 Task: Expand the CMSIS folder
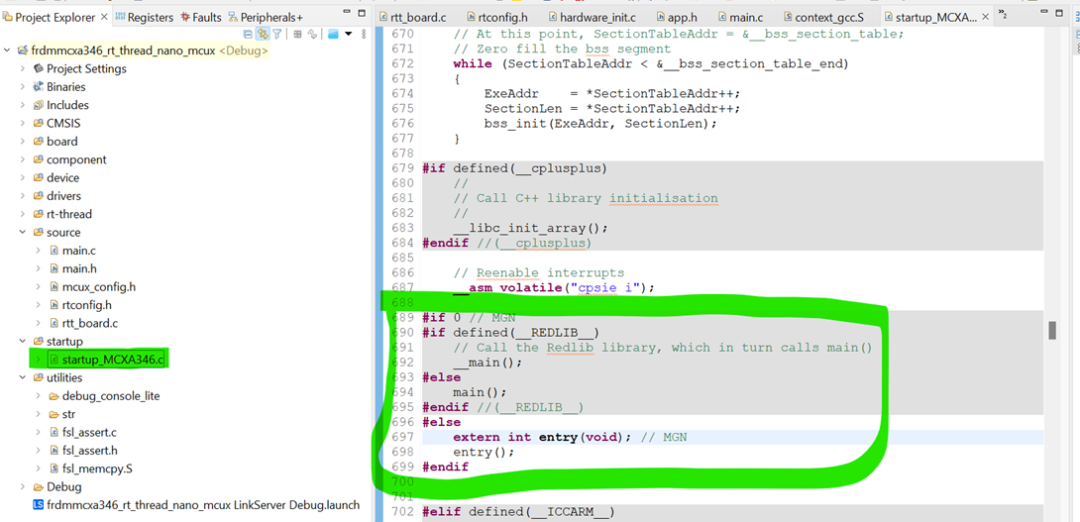tap(23, 123)
